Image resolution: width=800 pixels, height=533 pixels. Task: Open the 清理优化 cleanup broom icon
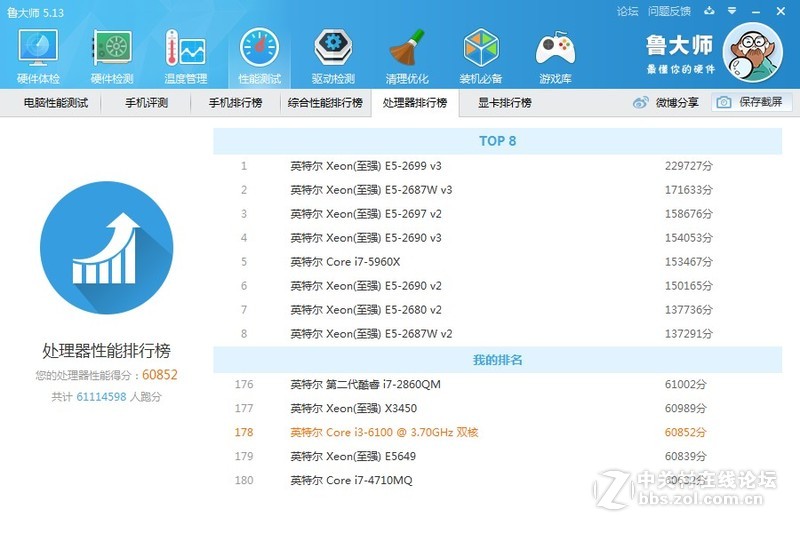407,56
